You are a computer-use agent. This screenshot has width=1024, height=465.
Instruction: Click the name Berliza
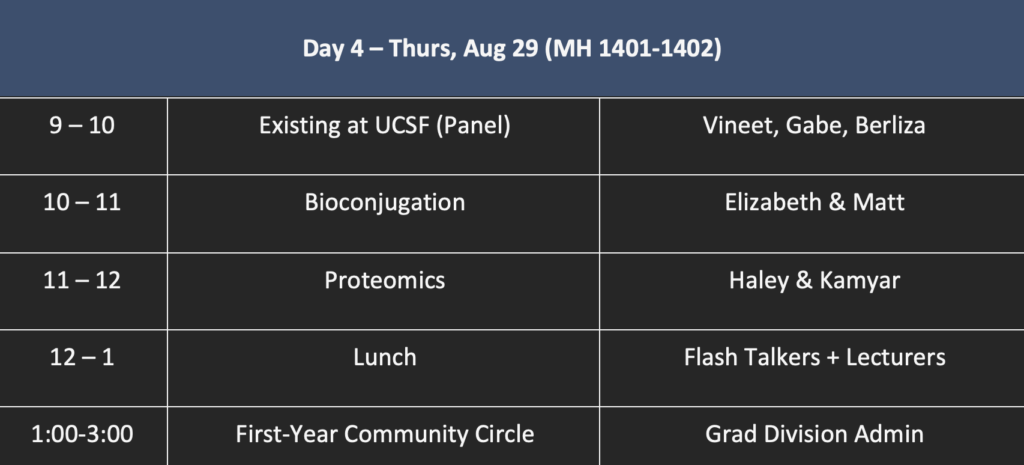tap(887, 127)
